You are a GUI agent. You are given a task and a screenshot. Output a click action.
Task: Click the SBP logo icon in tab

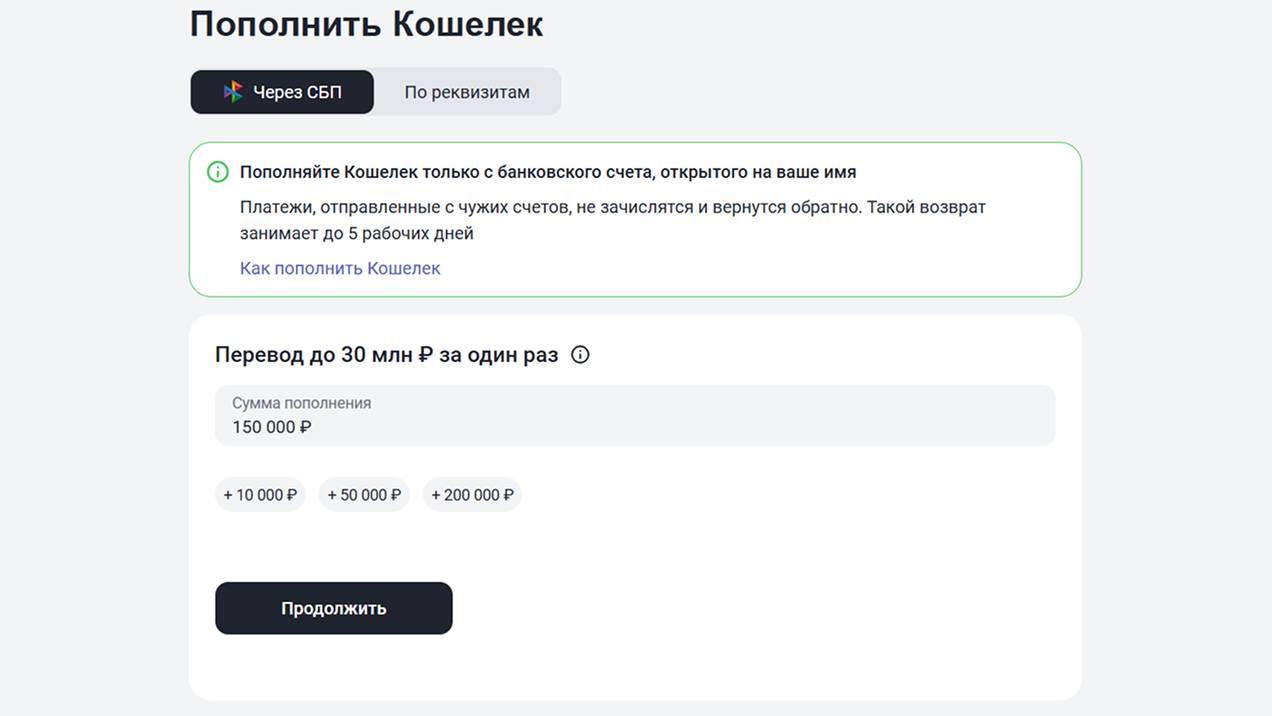tap(233, 92)
